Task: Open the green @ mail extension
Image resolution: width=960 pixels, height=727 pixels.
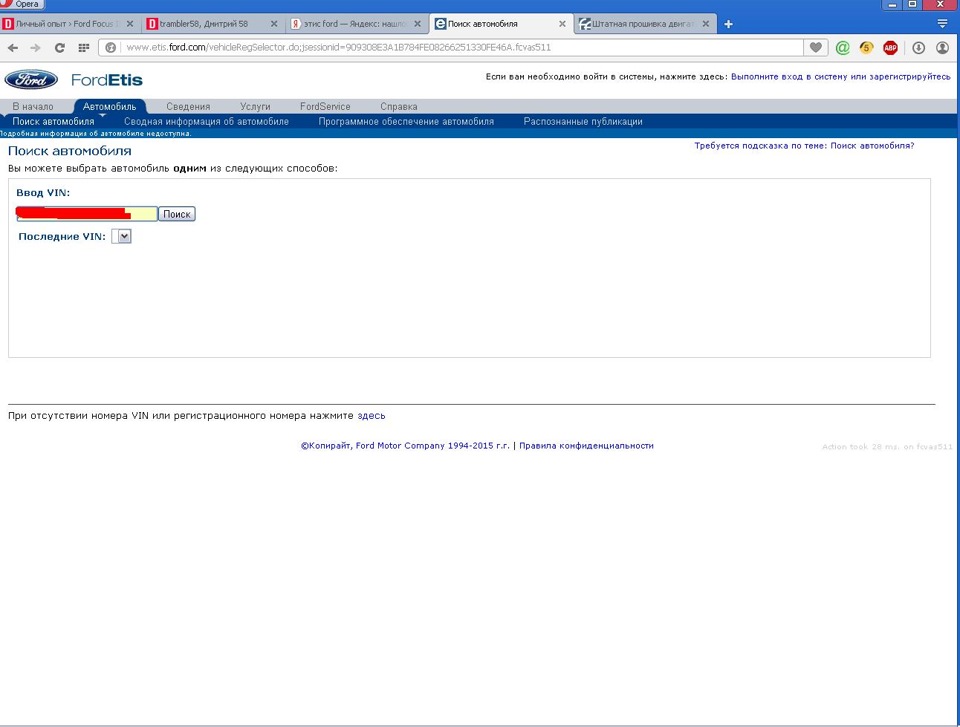Action: pos(842,48)
